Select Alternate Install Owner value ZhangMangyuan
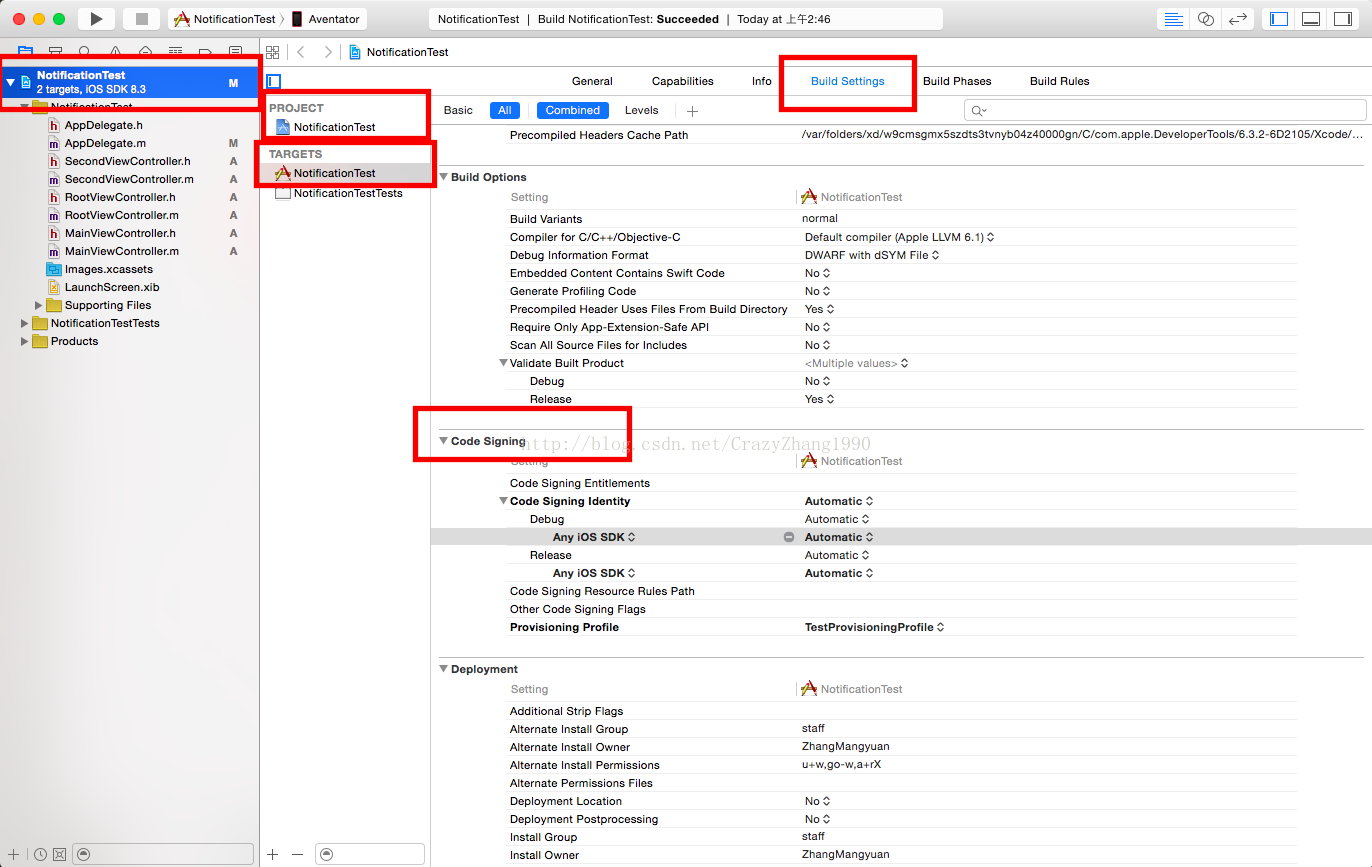Screen dimensions: 1372x867 (845, 746)
